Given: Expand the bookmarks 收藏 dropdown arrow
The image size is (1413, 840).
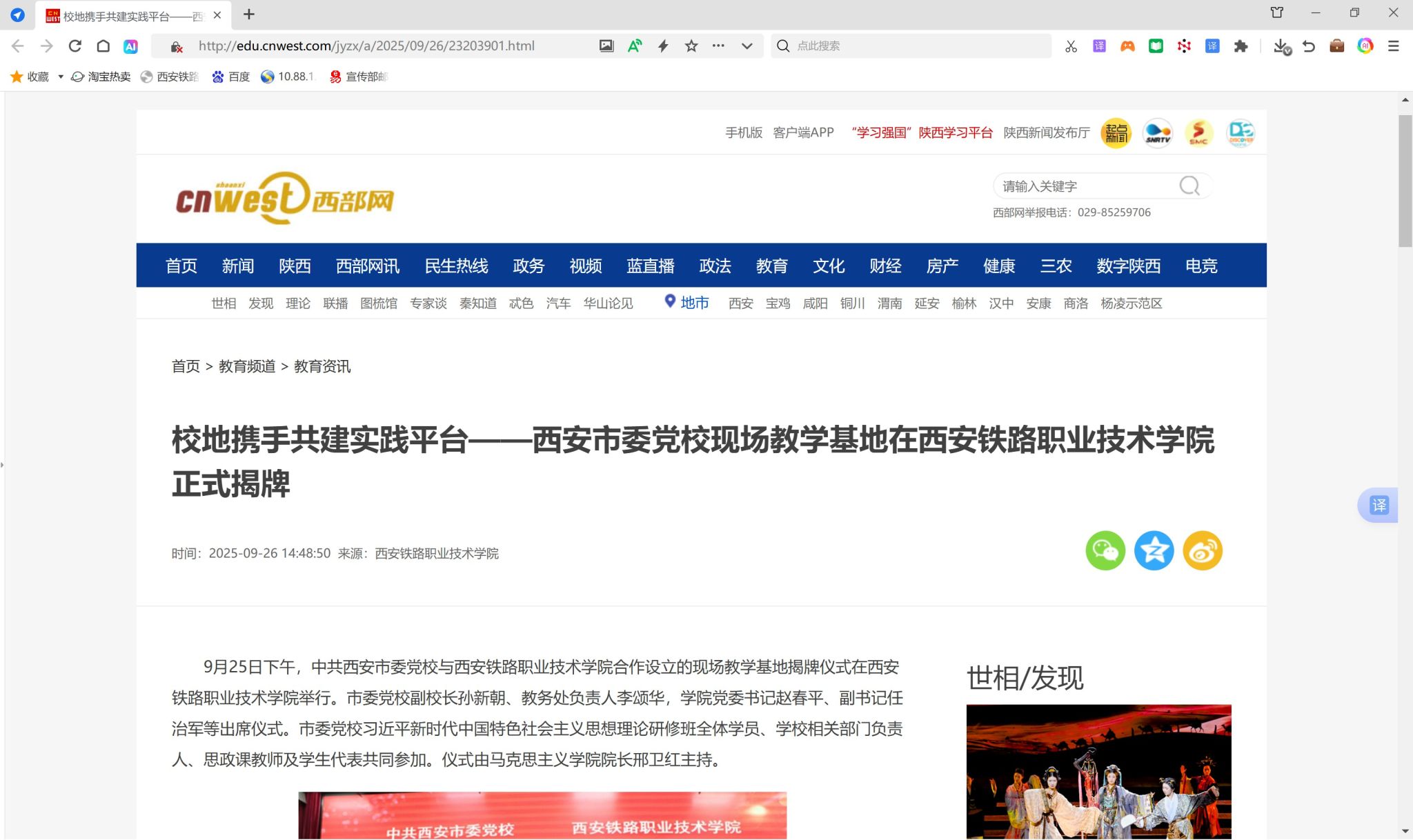Looking at the screenshot, I should pos(61,77).
